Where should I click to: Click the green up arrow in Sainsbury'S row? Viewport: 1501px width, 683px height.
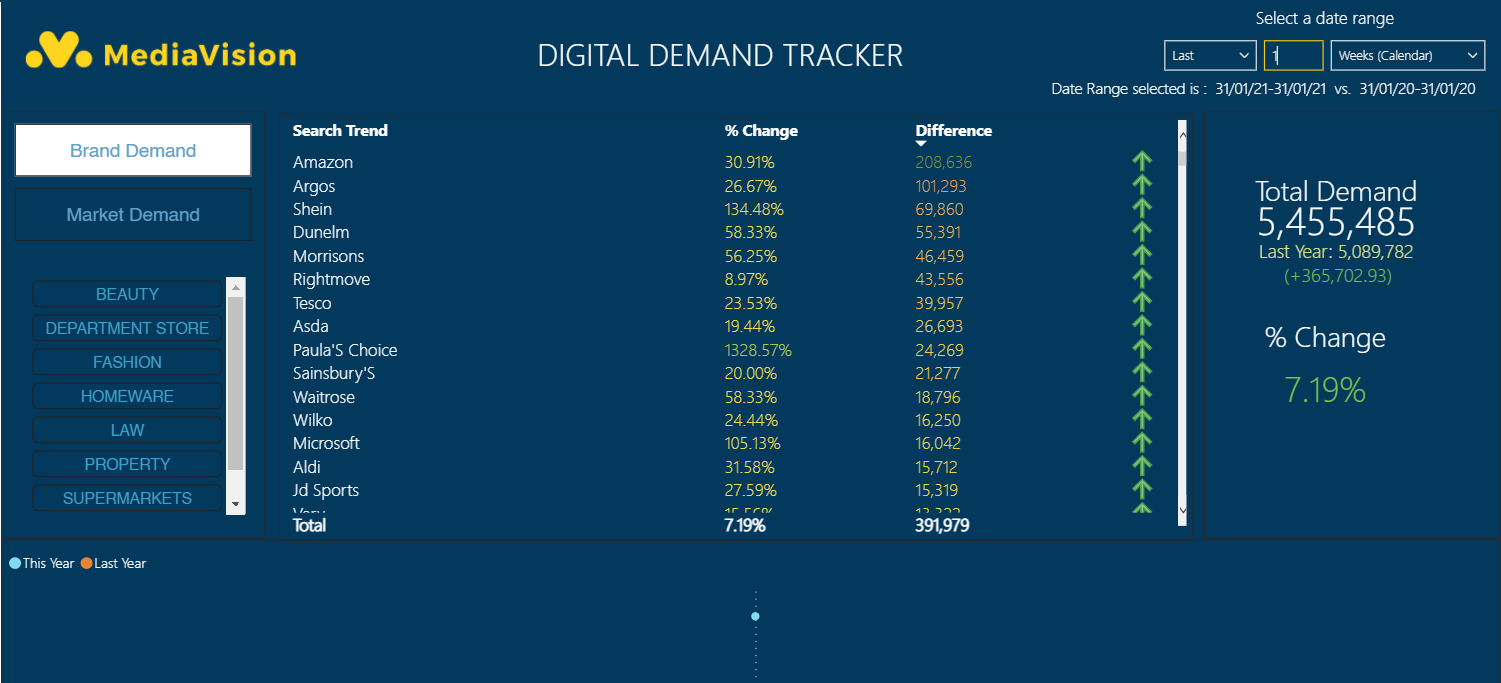tap(1141, 373)
